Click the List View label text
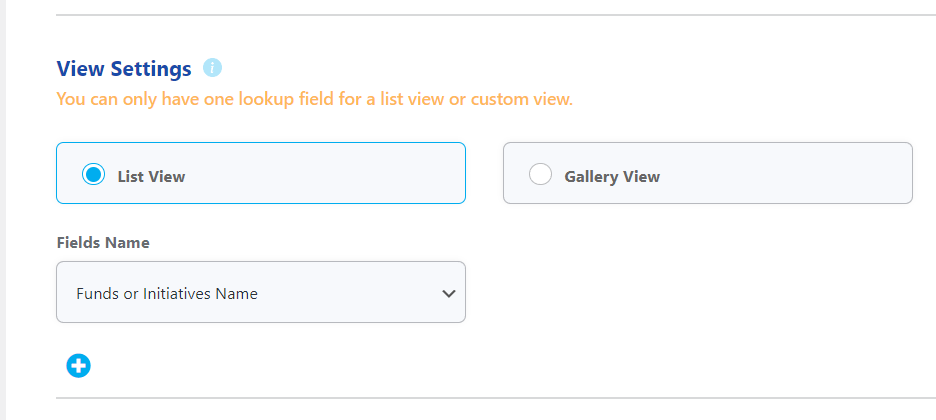 click(x=151, y=177)
